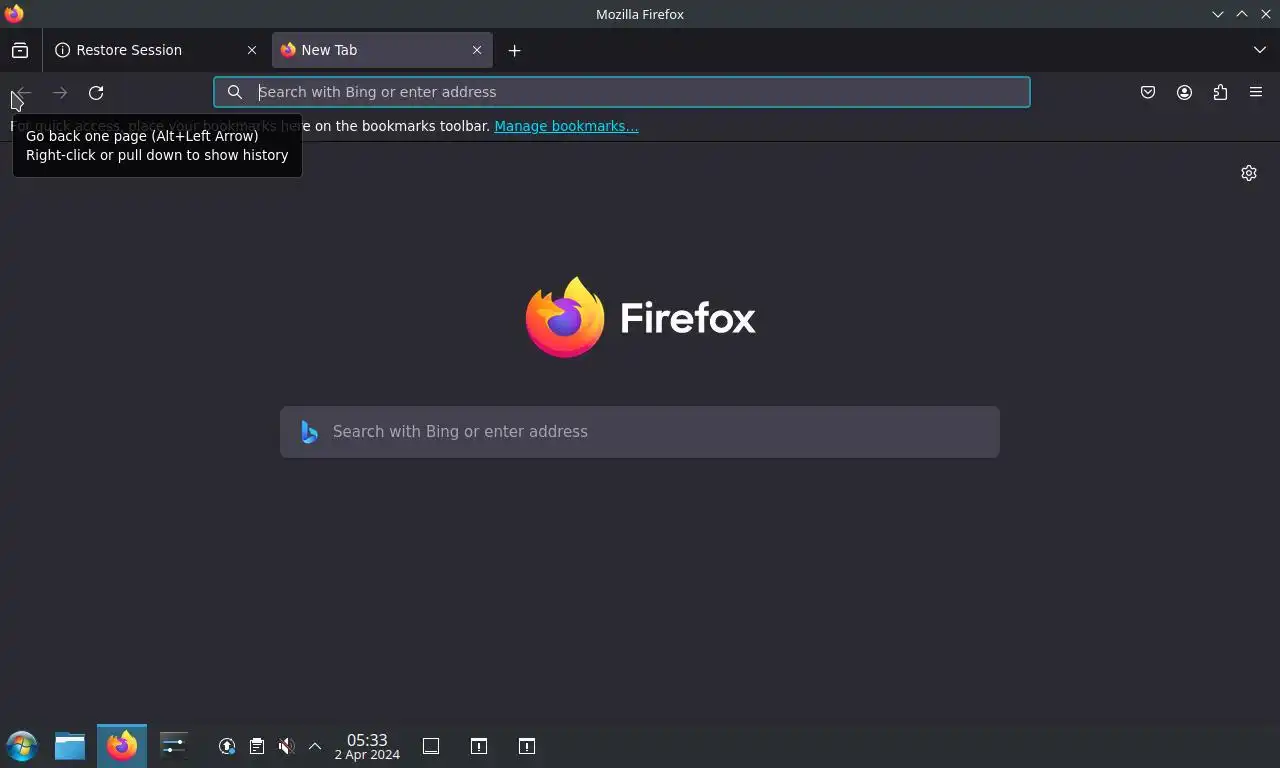Open the updates tray icon
The height and width of the screenshot is (768, 1280).
tap(227, 746)
